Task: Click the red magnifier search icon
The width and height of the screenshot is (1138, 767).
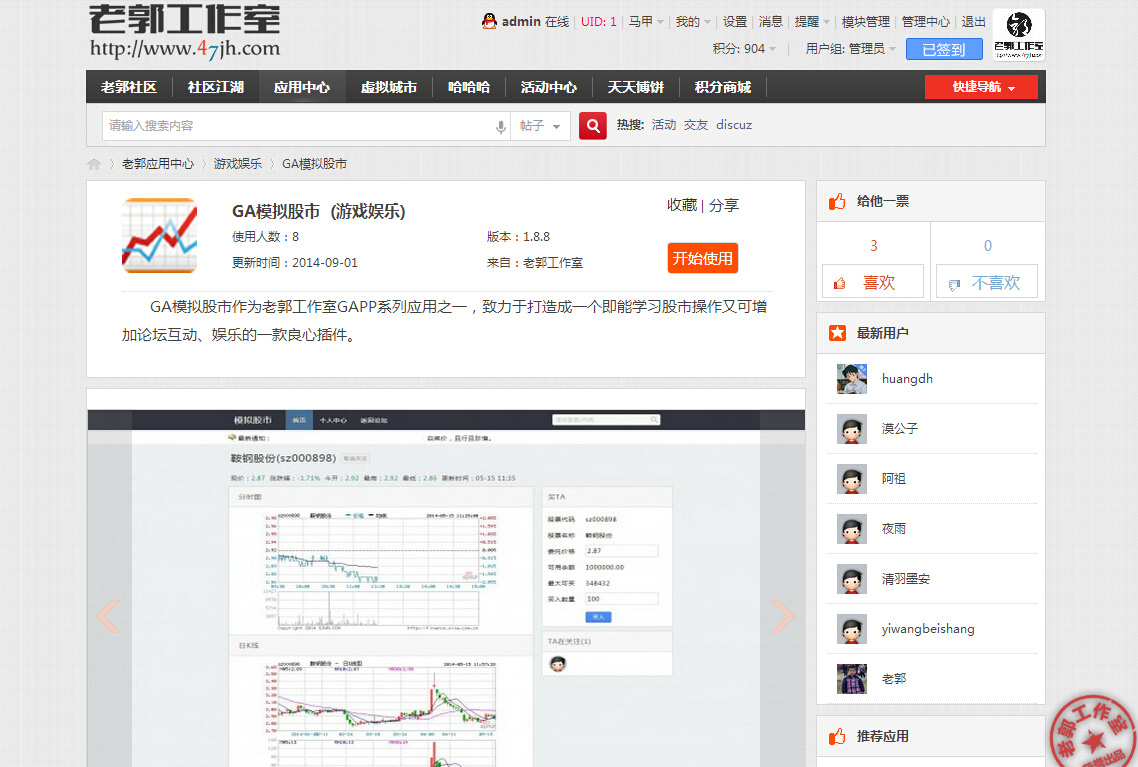Action: [x=592, y=127]
